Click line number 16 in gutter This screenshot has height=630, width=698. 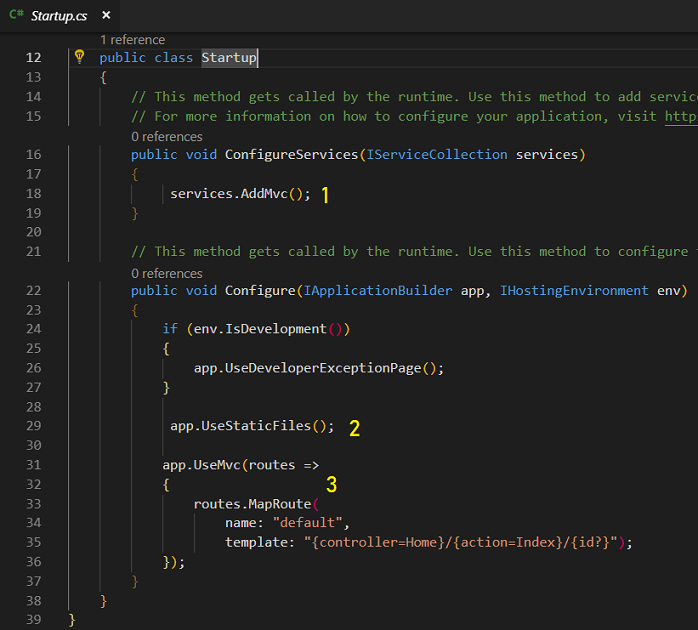click(33, 154)
